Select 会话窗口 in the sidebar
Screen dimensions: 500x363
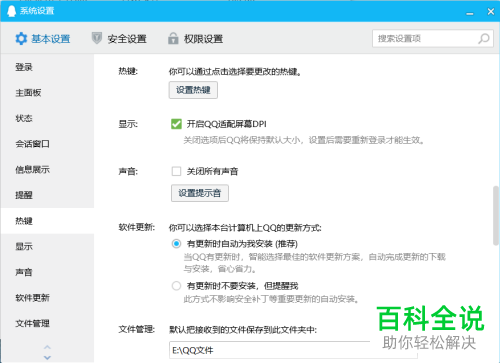(47, 144)
